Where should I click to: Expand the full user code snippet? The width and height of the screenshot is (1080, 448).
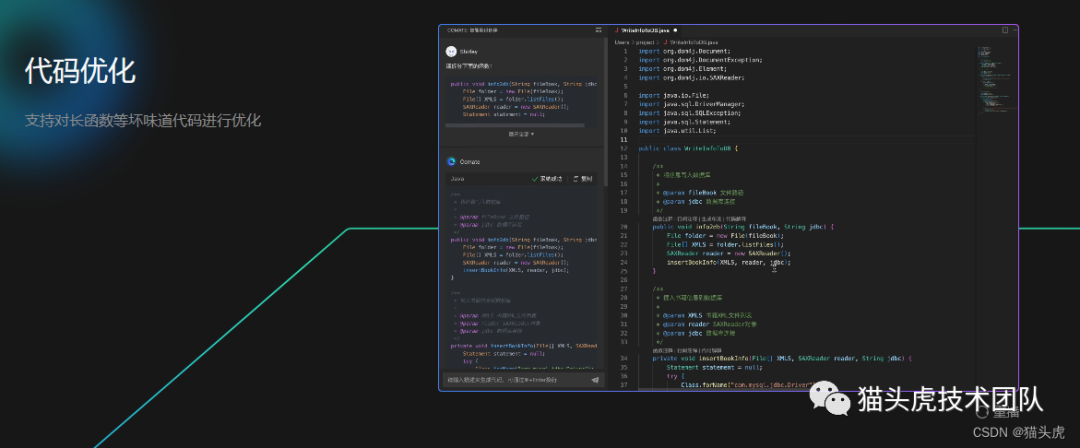click(521, 134)
